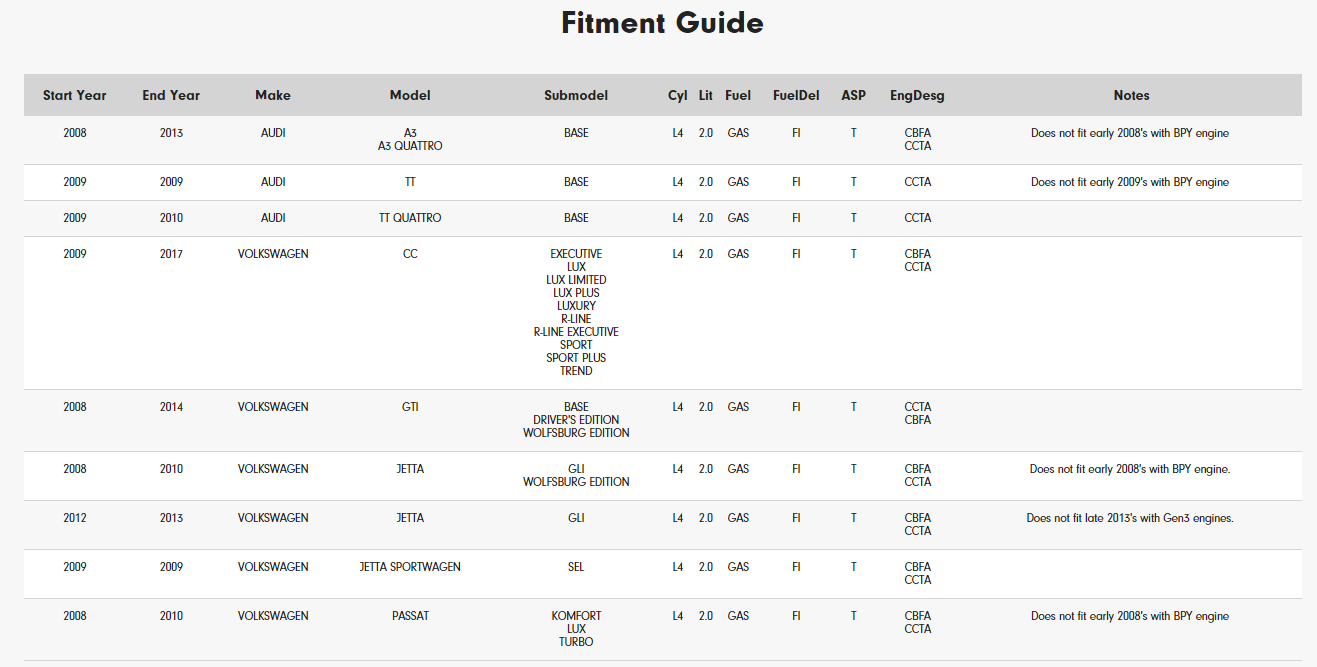
Task: Click the Start Year column header
Action: click(x=75, y=95)
